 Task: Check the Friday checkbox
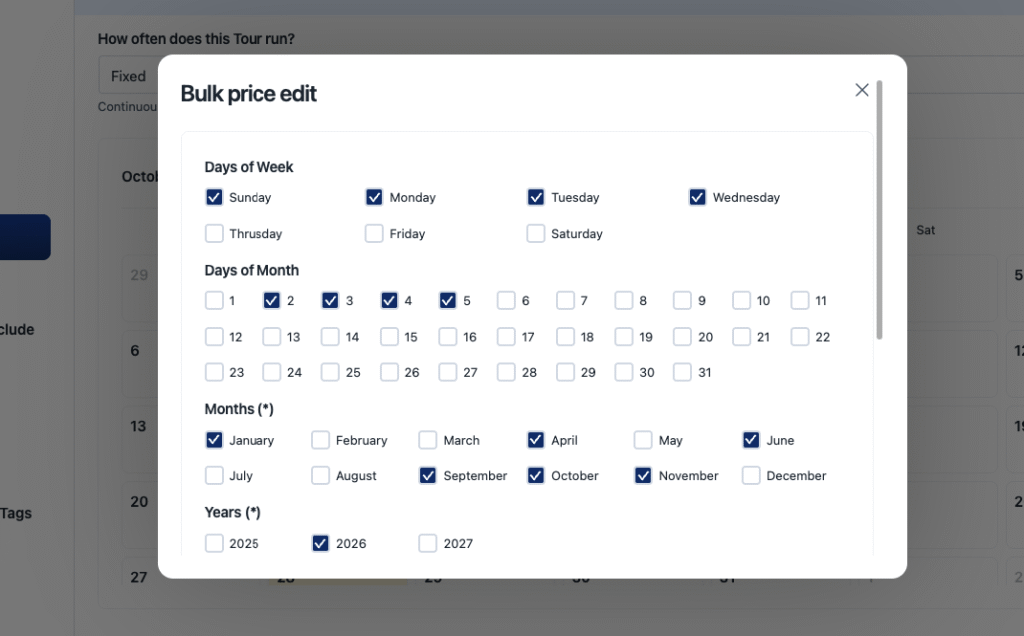(374, 233)
